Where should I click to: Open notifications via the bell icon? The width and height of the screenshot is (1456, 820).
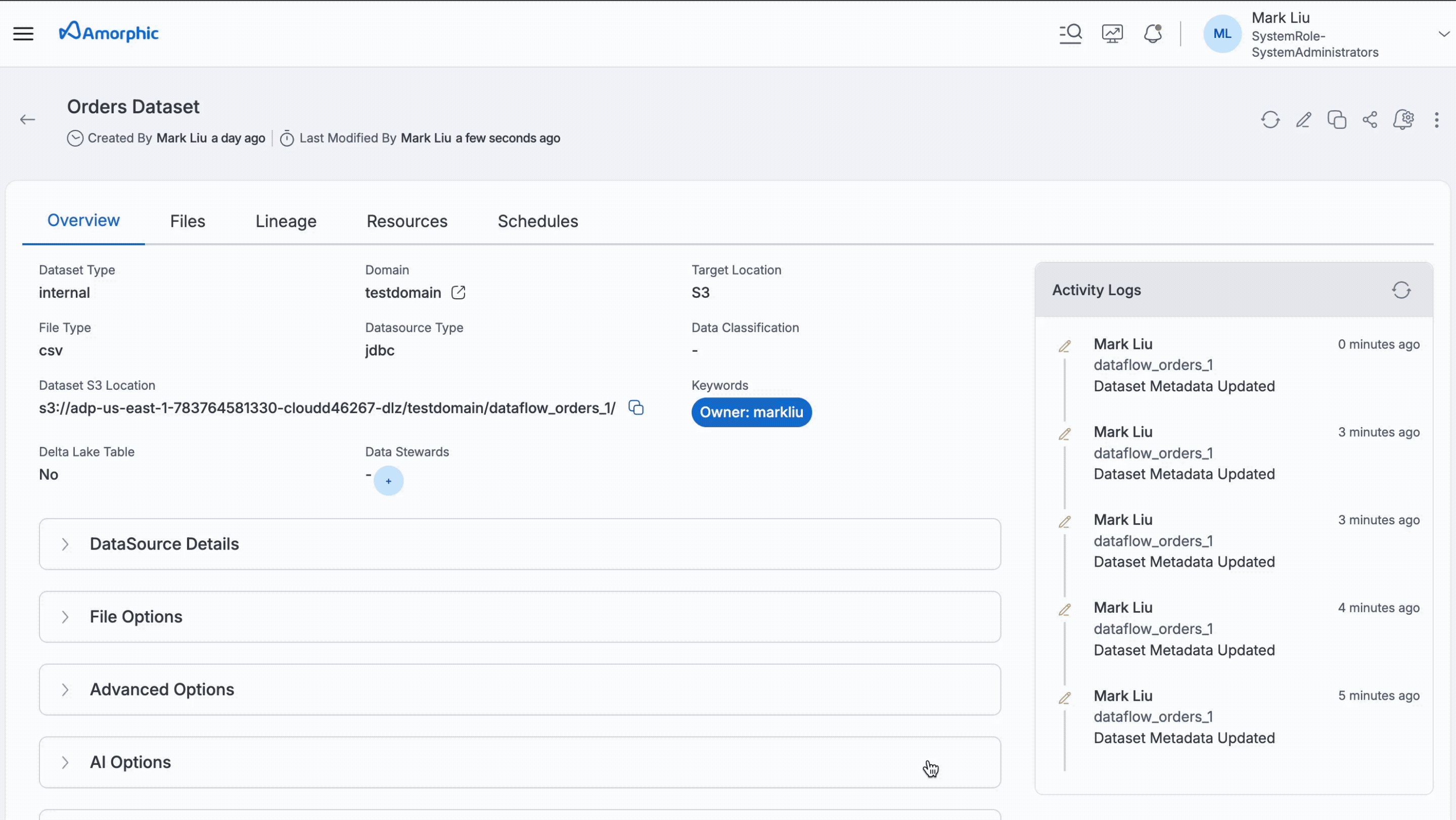pos(1153,33)
